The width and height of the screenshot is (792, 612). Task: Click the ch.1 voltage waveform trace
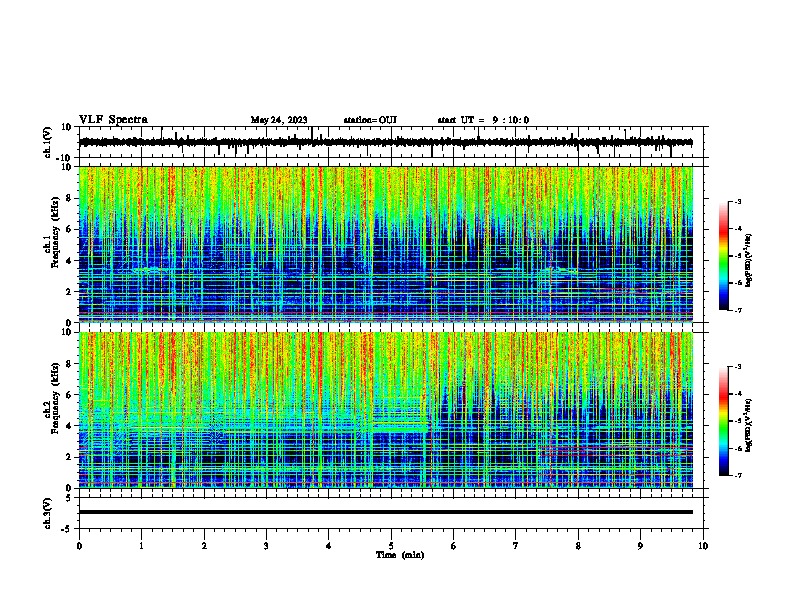[x=386, y=142]
